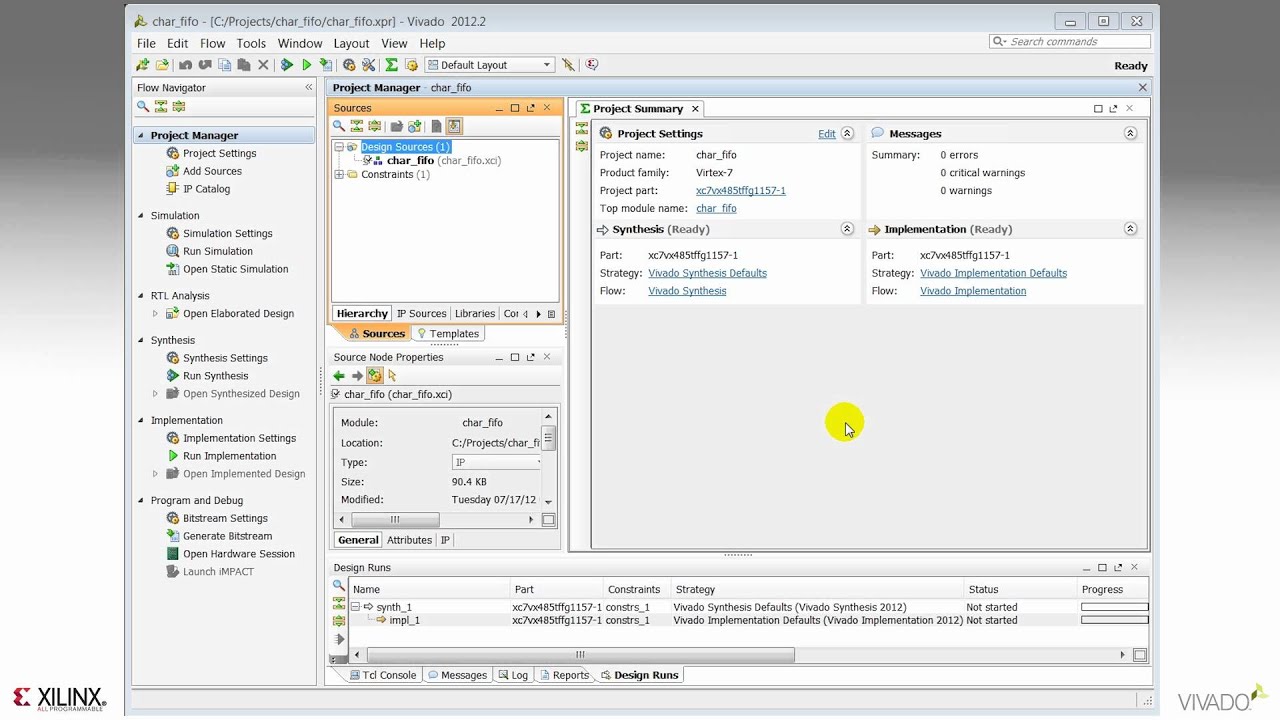The height and width of the screenshot is (720, 1280).
Task: Collapse the Design Sources tree node
Action: [339, 147]
